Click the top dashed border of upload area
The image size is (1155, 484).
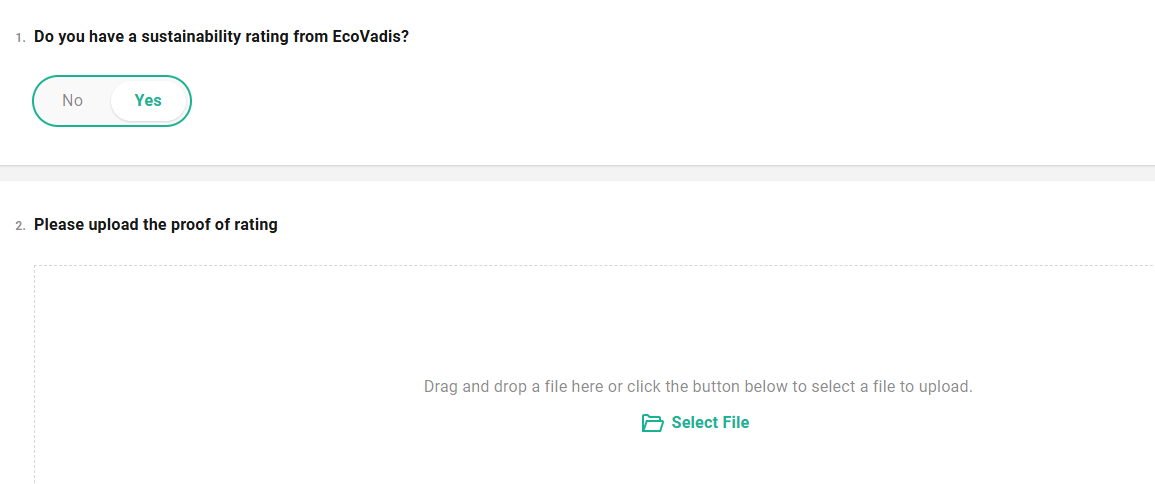click(x=600, y=266)
